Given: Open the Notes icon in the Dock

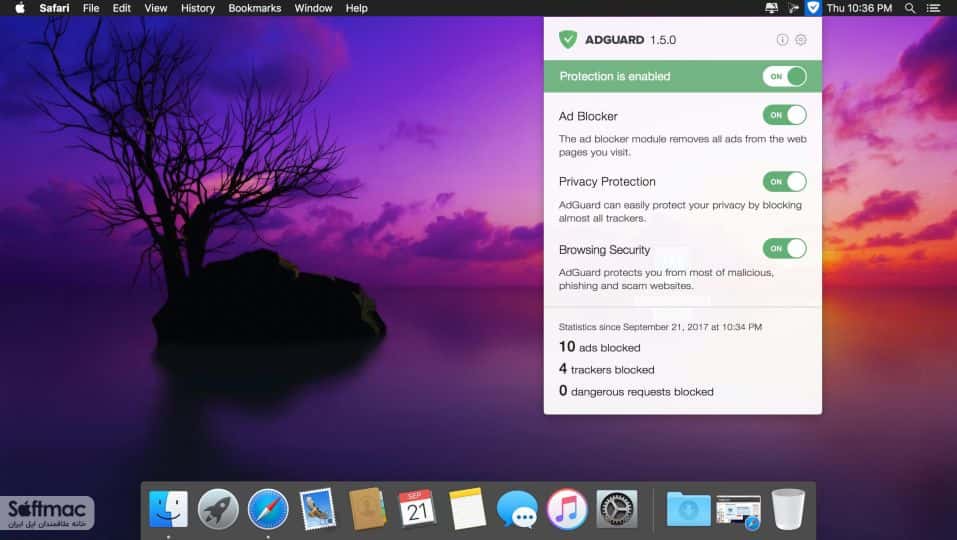Looking at the screenshot, I should [x=467, y=508].
